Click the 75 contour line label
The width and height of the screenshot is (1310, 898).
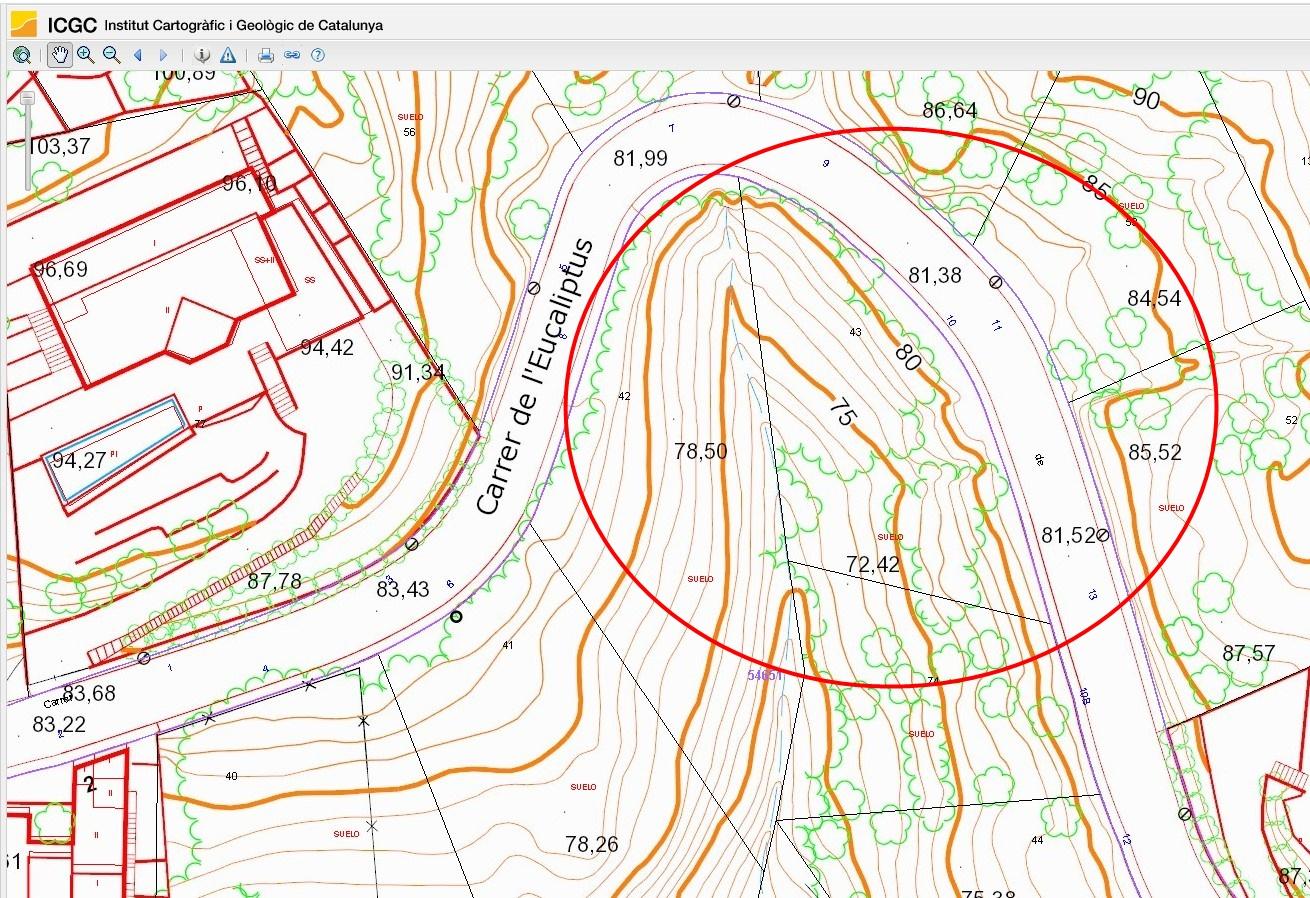[840, 412]
